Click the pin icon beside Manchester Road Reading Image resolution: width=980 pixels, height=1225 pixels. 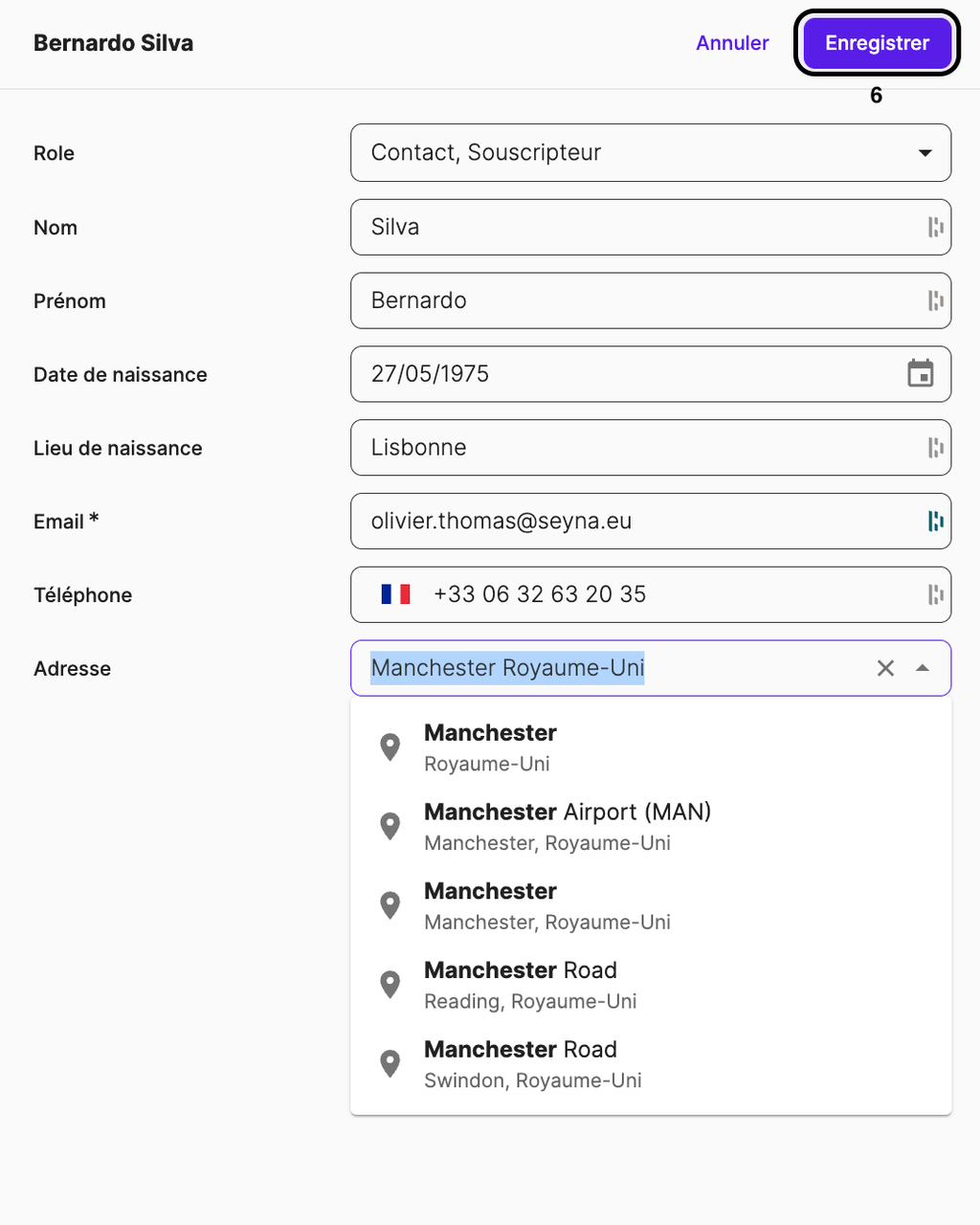tap(390, 984)
